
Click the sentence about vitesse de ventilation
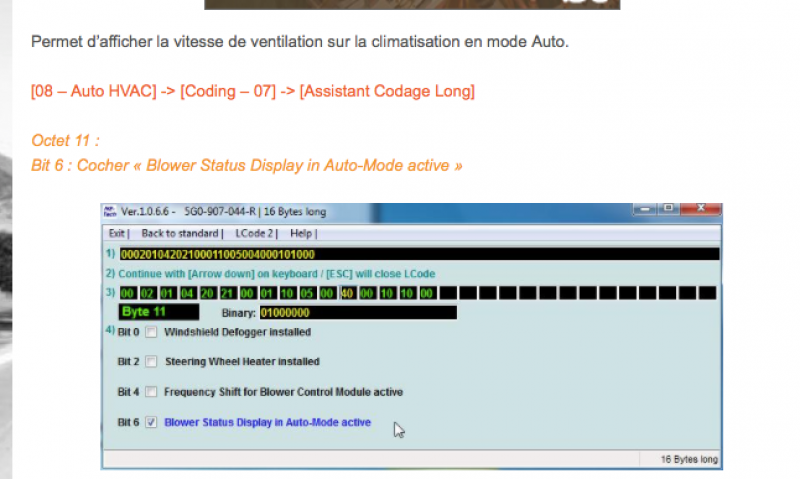tap(299, 41)
